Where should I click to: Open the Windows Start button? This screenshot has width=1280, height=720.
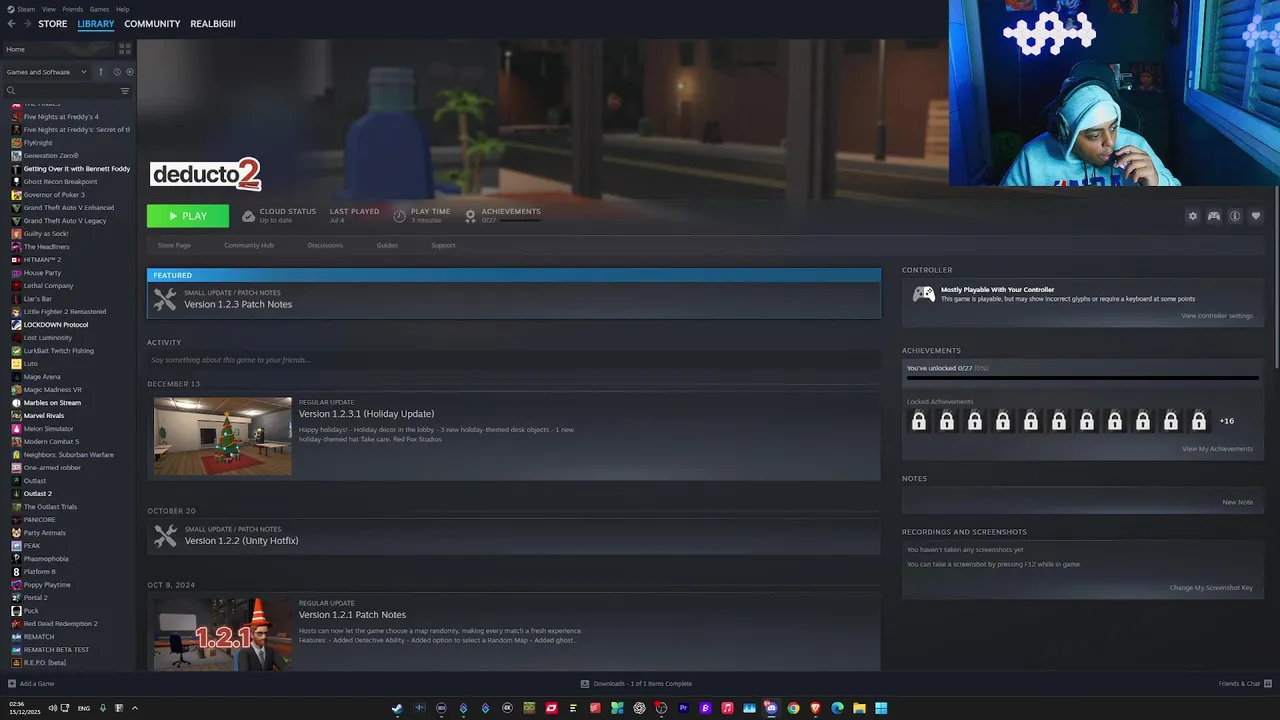881,708
